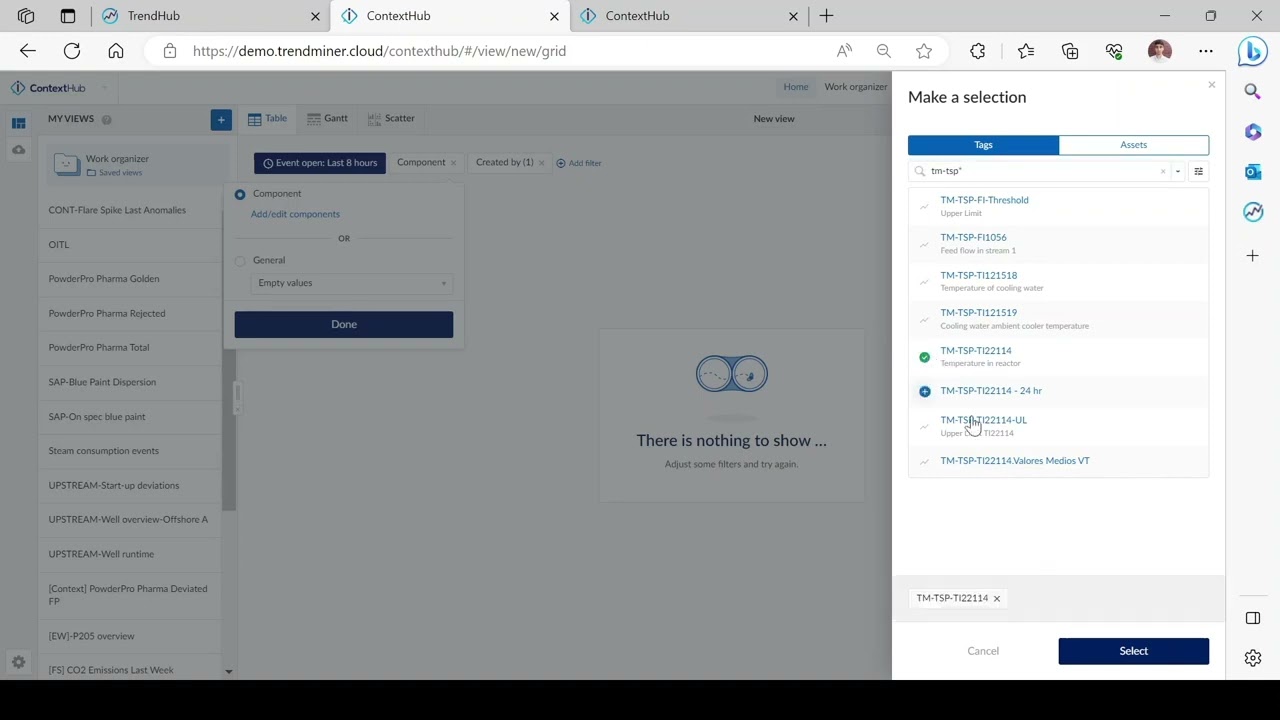The width and height of the screenshot is (1280, 720).
Task: Switch to the TrendHub browser tab
Action: point(208,16)
